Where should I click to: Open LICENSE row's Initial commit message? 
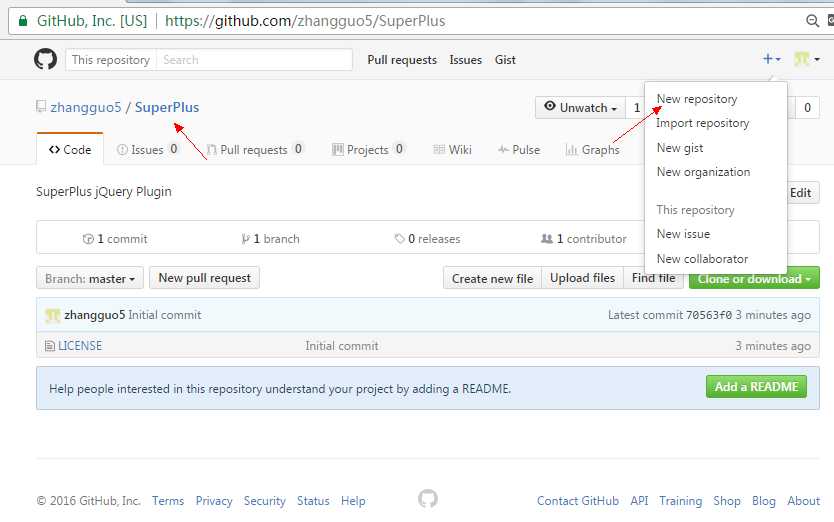(342, 346)
